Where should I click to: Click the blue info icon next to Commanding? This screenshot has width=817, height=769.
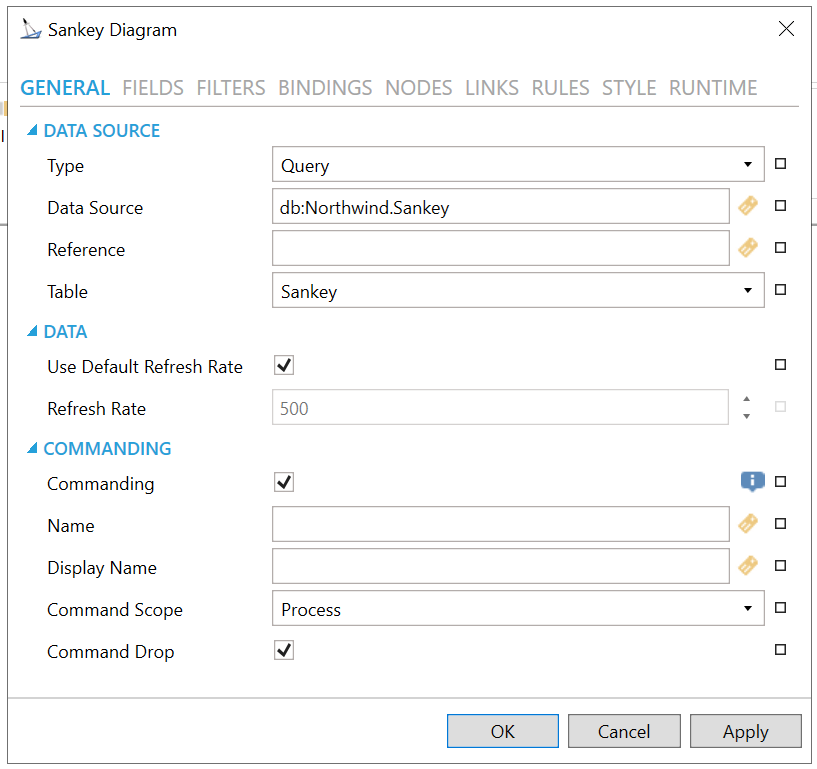(x=752, y=482)
